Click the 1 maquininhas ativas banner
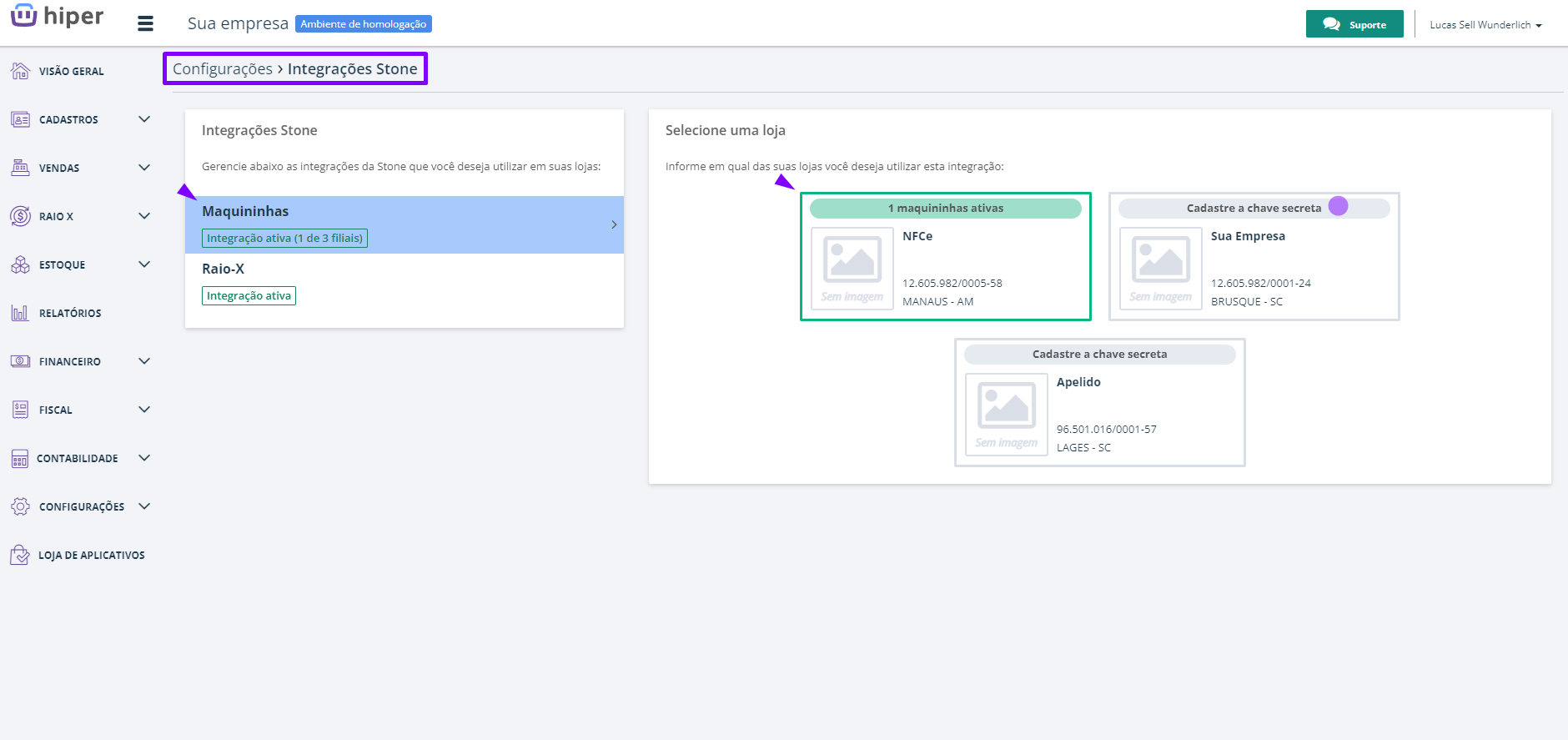 946,208
